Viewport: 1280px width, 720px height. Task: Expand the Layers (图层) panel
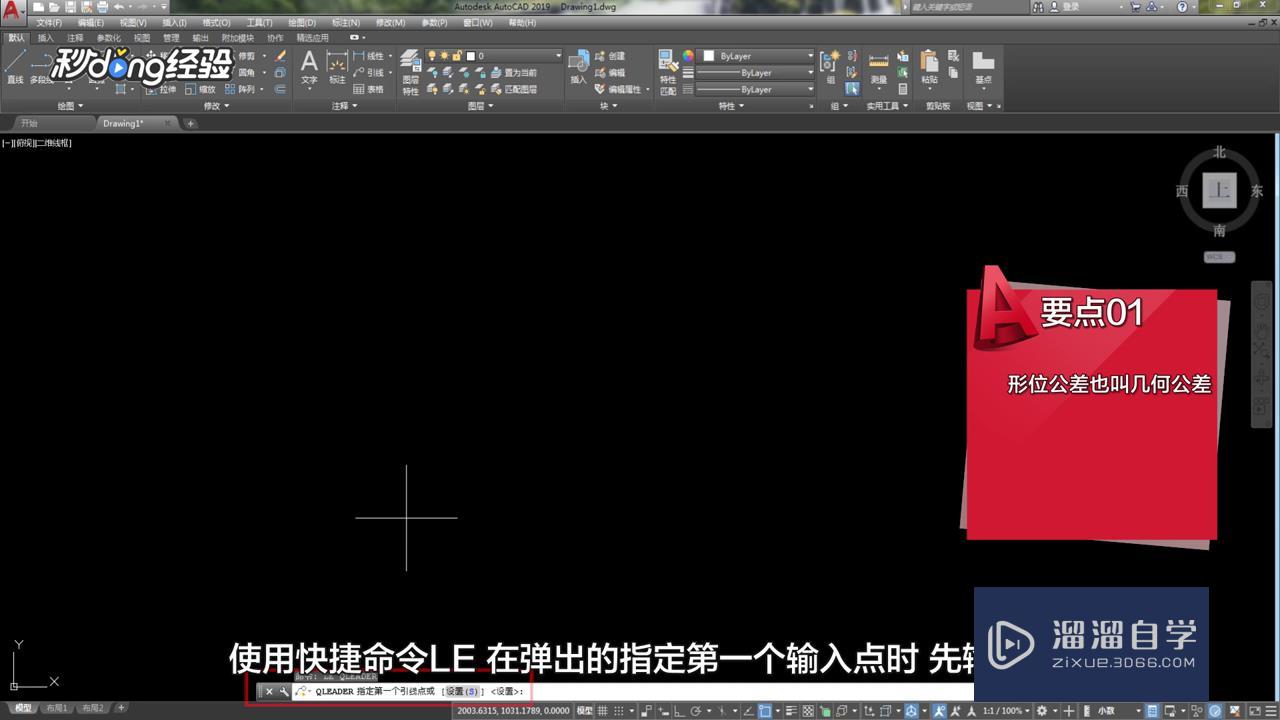[x=481, y=105]
